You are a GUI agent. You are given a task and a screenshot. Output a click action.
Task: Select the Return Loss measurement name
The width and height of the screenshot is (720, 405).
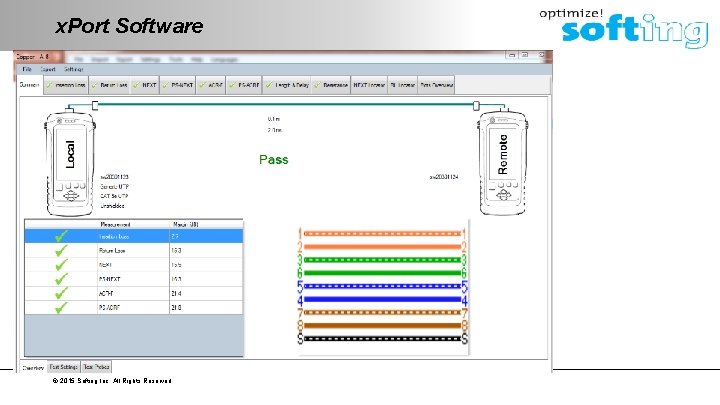pos(112,251)
